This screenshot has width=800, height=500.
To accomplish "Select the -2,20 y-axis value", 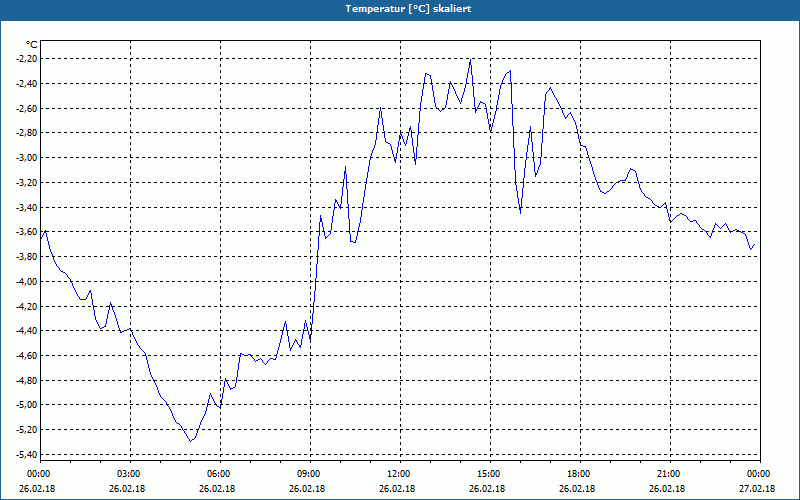I will [27, 59].
